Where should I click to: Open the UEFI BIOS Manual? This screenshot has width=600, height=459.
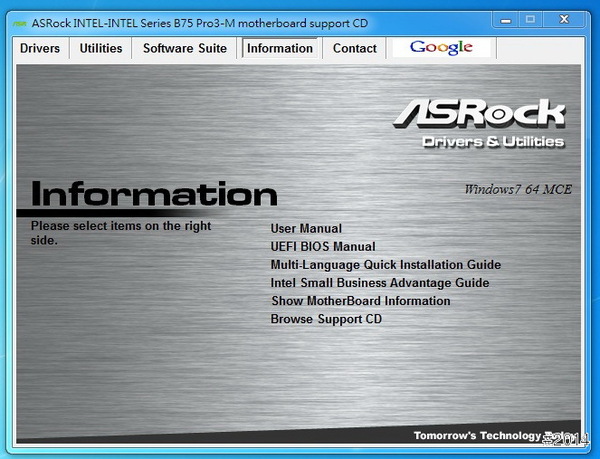(323, 247)
